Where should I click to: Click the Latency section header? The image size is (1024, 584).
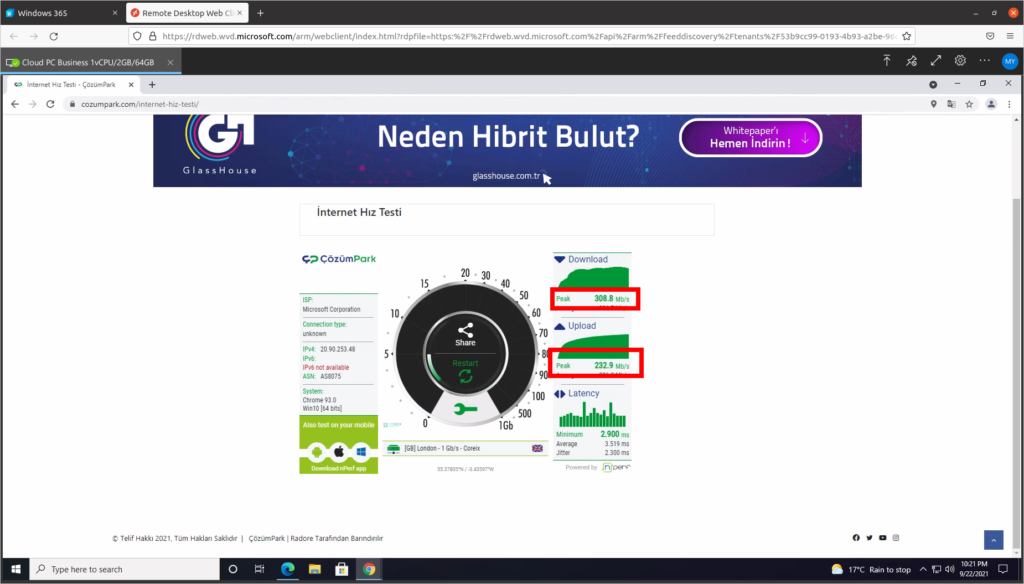pyautogui.click(x=577, y=393)
